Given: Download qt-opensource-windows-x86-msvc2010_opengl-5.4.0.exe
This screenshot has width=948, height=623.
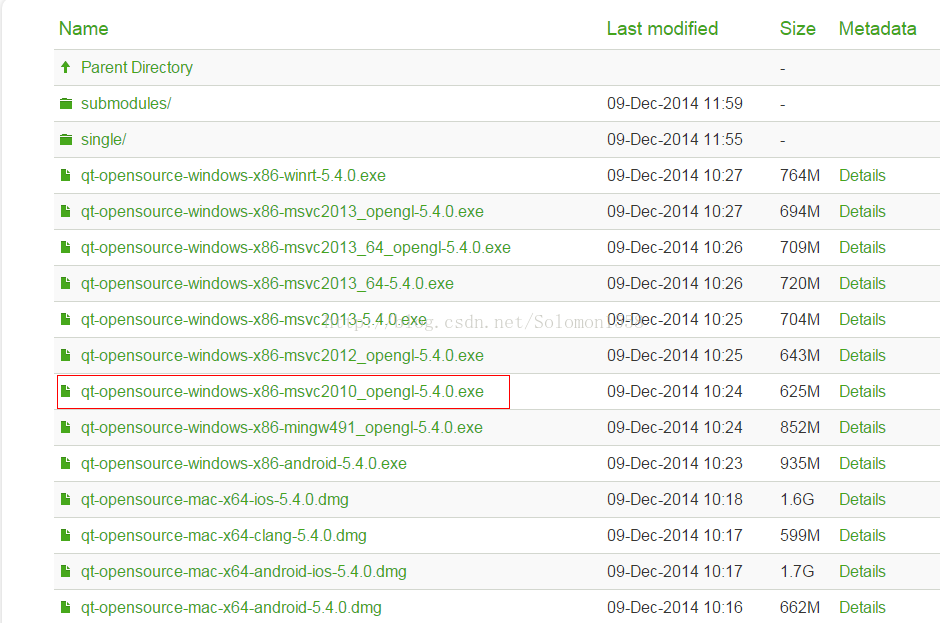Looking at the screenshot, I should coord(282,391).
